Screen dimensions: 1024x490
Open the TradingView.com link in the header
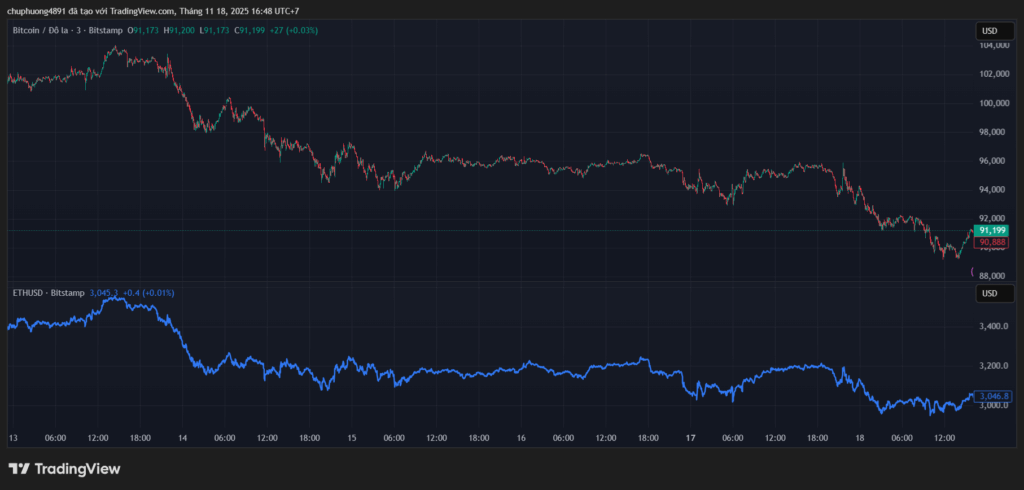tap(142, 11)
